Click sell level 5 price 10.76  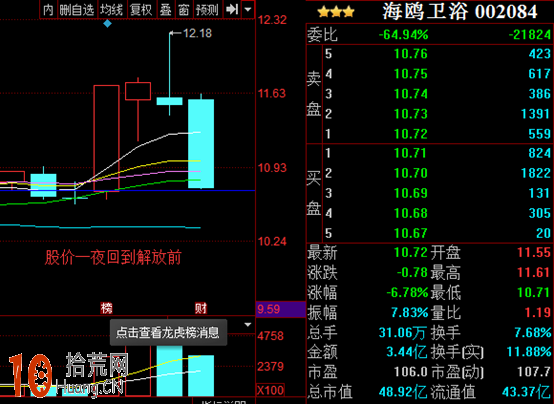point(411,54)
